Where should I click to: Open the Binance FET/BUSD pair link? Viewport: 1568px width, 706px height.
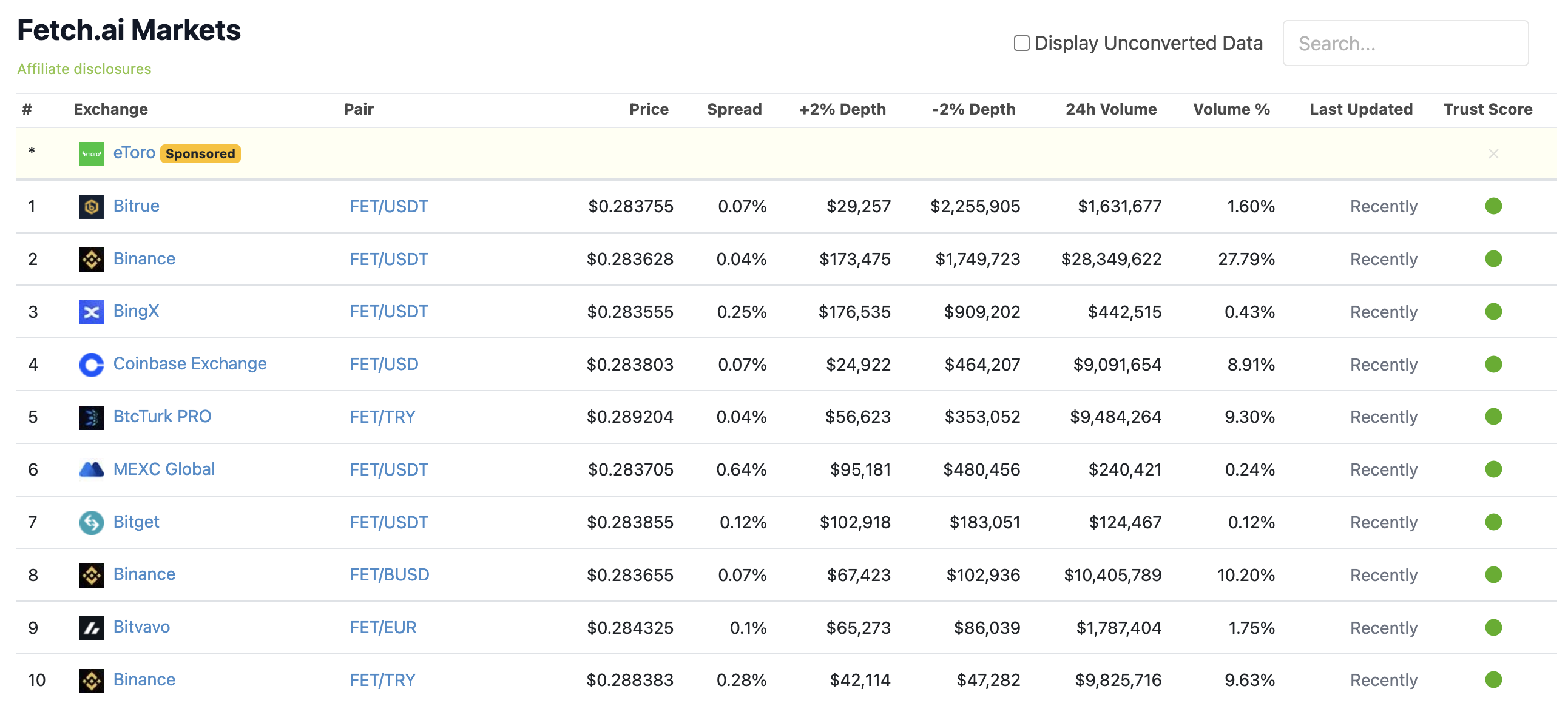[389, 574]
